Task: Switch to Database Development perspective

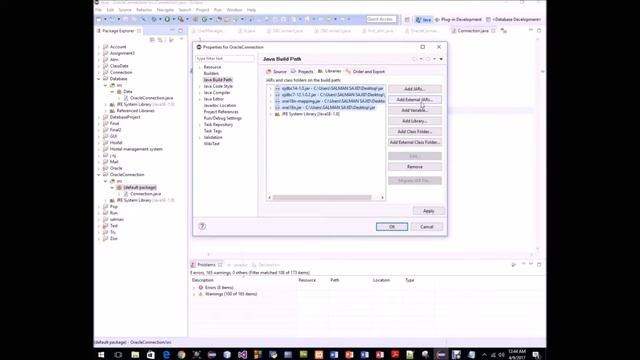Action: tap(513, 20)
